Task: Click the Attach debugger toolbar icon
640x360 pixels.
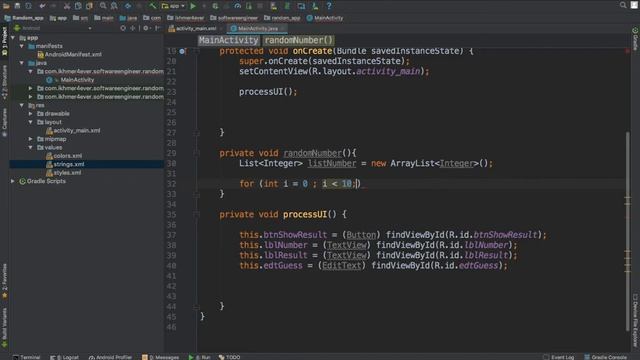Action: click(249, 6)
